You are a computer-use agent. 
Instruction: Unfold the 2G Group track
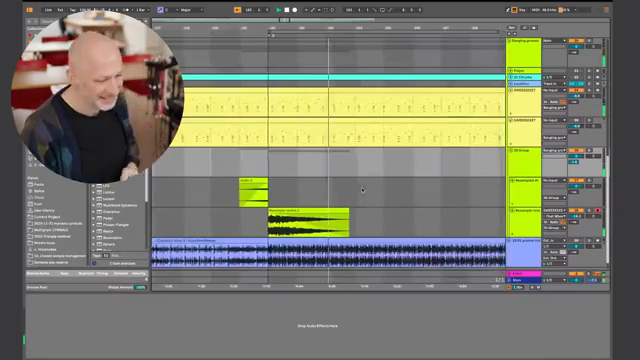tap(510, 150)
